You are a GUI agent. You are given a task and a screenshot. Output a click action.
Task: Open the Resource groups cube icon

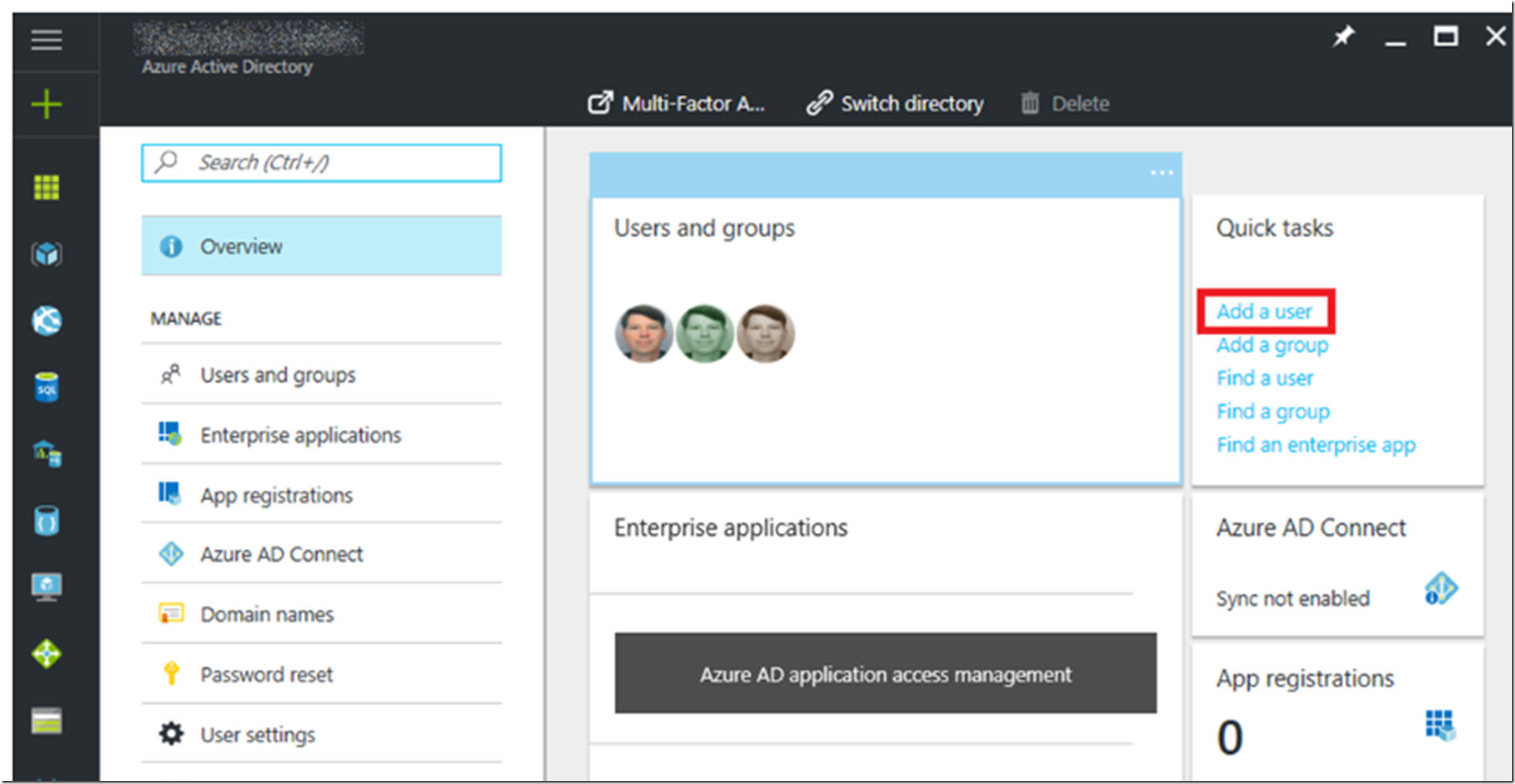tap(46, 254)
